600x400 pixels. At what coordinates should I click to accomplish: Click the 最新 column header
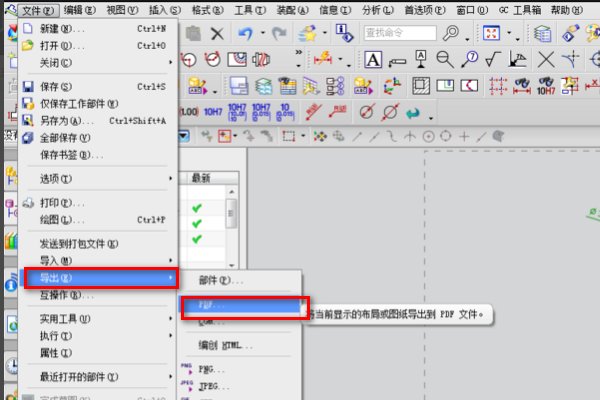213,178
